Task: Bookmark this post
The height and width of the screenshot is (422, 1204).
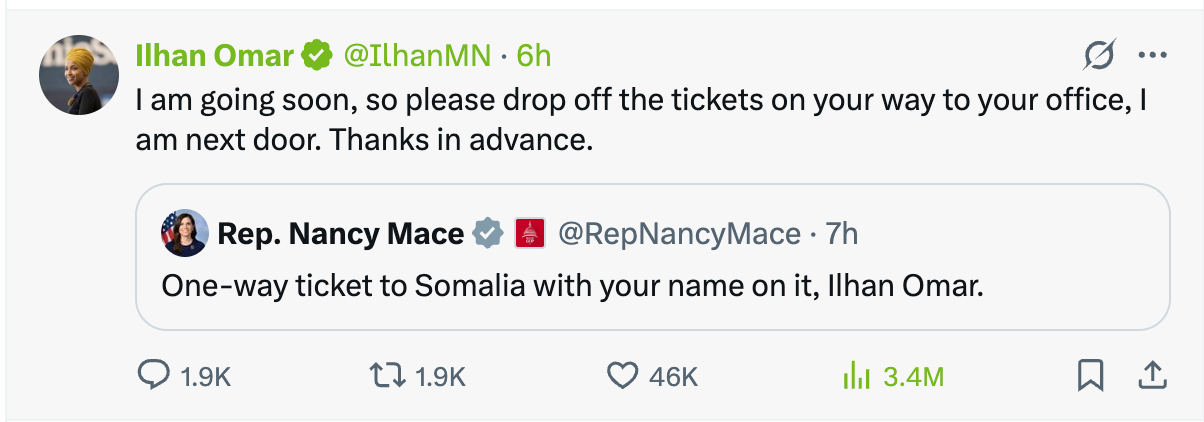Action: coord(1089,376)
